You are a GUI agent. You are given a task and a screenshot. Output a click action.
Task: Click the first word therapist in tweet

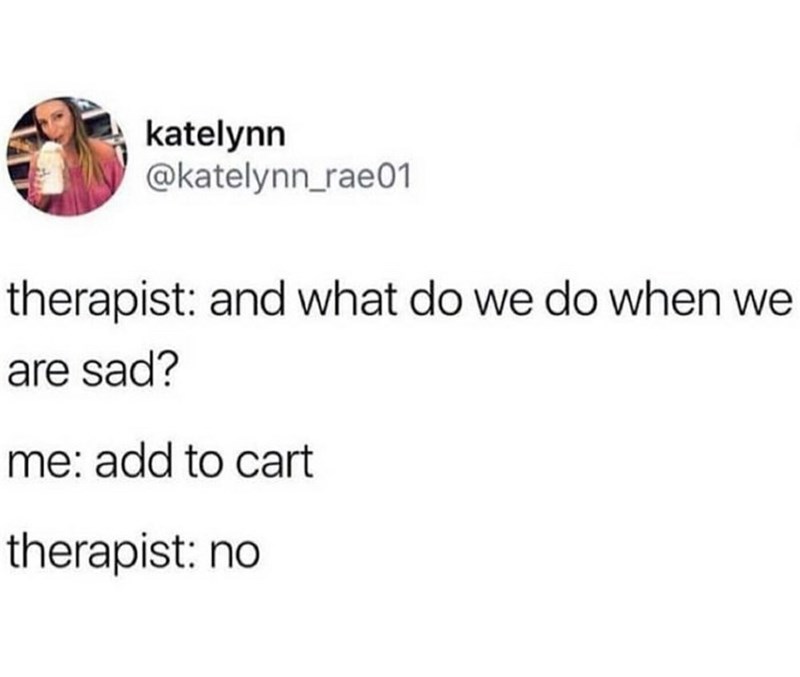click(x=102, y=302)
